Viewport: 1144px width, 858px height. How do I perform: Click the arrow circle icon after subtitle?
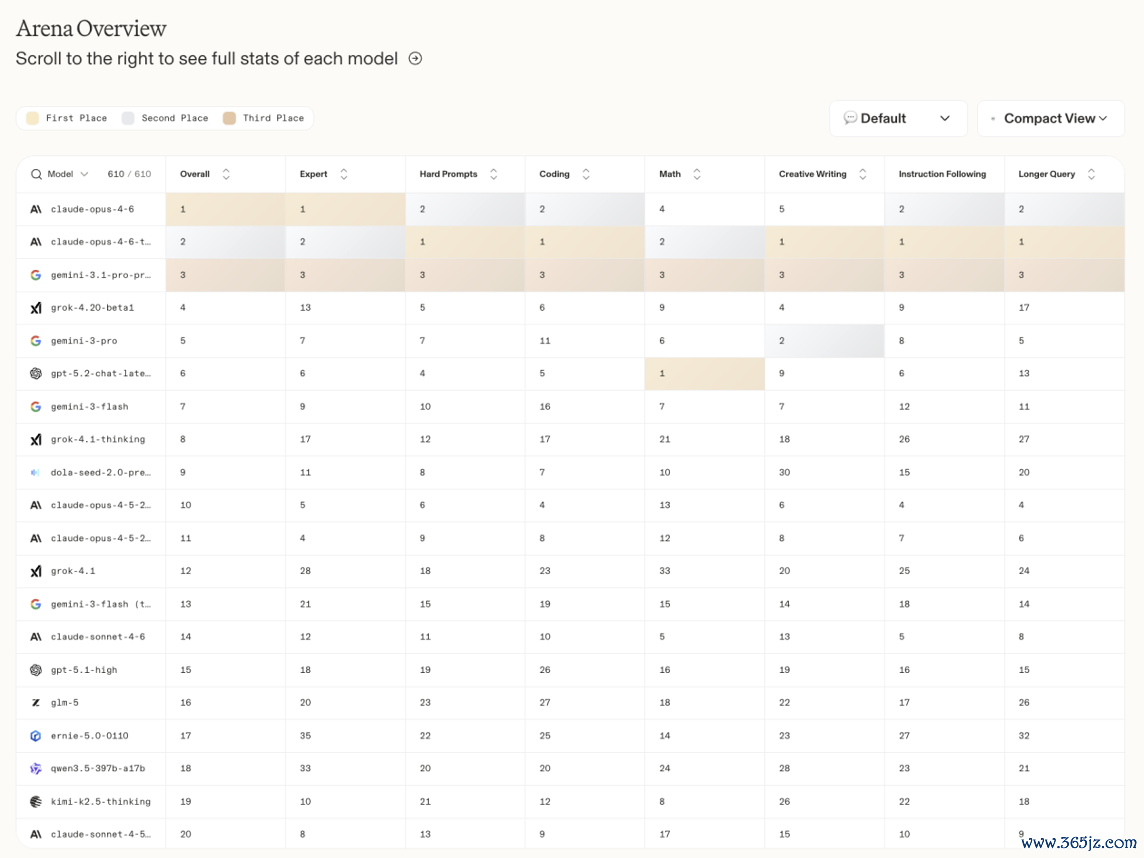coord(415,58)
